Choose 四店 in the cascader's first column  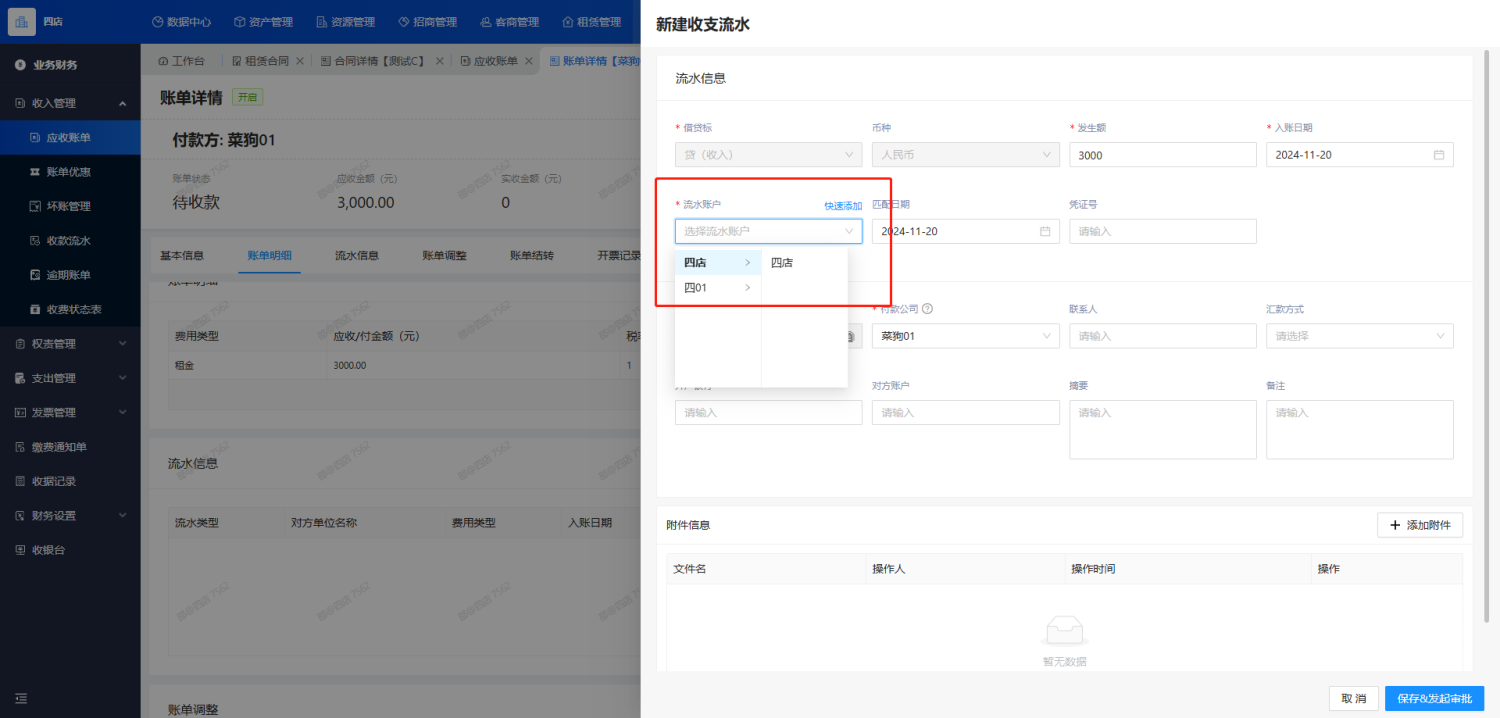(x=718, y=263)
